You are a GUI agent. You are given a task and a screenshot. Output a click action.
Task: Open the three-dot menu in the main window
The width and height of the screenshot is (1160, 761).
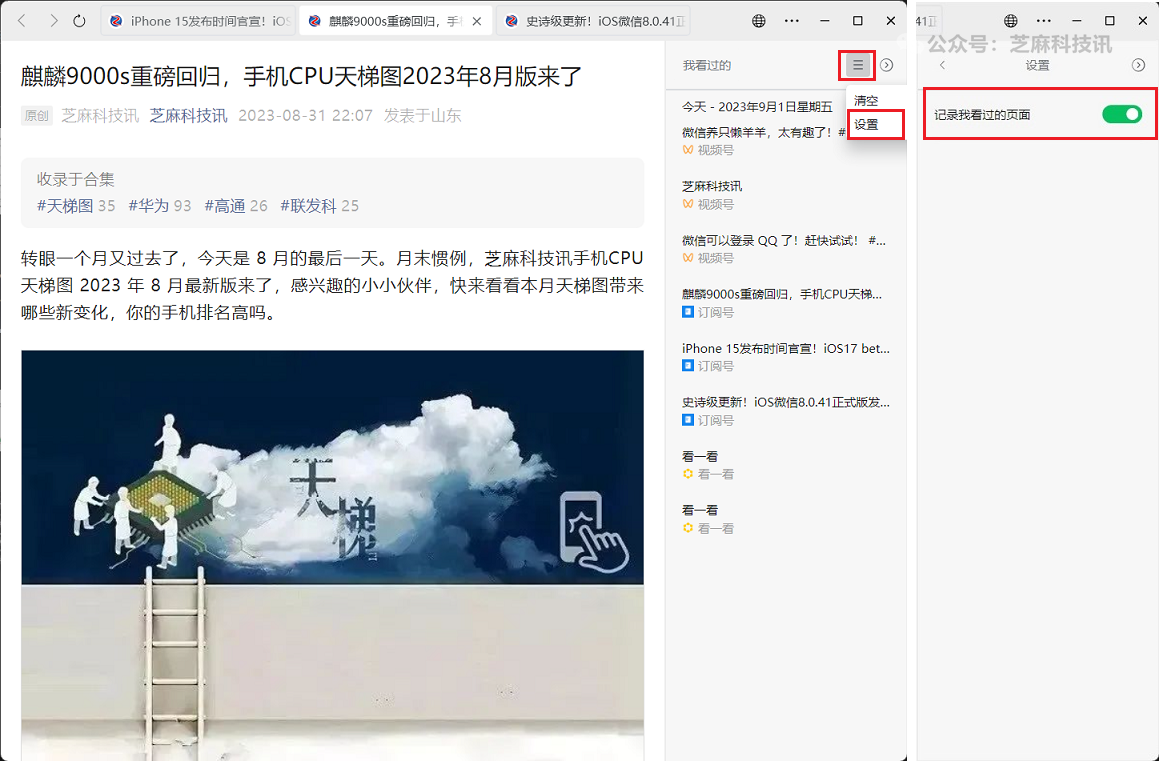click(x=792, y=21)
